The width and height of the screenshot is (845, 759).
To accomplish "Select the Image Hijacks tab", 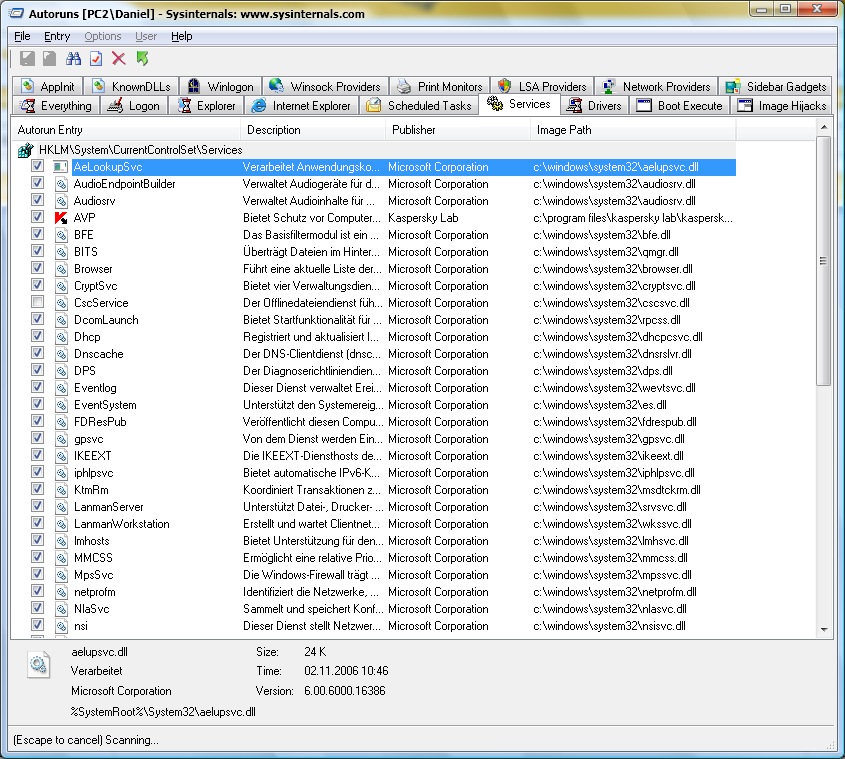I will (782, 106).
